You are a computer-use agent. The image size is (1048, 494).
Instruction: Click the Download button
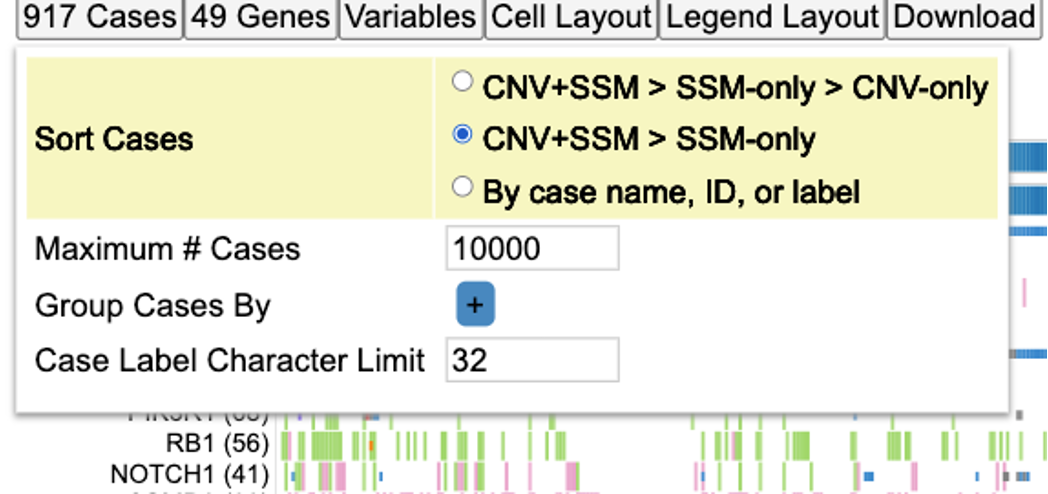[964, 17]
